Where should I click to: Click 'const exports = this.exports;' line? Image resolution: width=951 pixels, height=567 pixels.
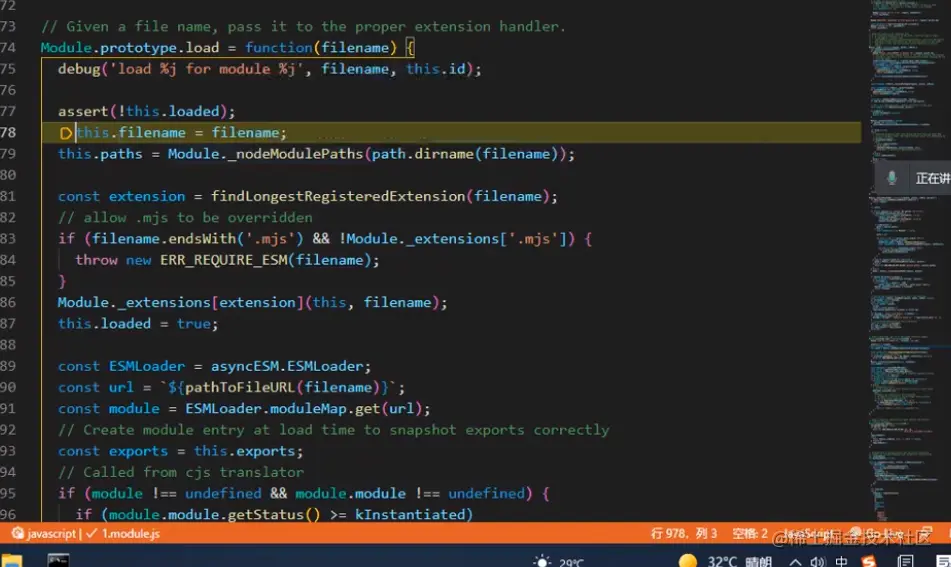pyautogui.click(x=180, y=451)
